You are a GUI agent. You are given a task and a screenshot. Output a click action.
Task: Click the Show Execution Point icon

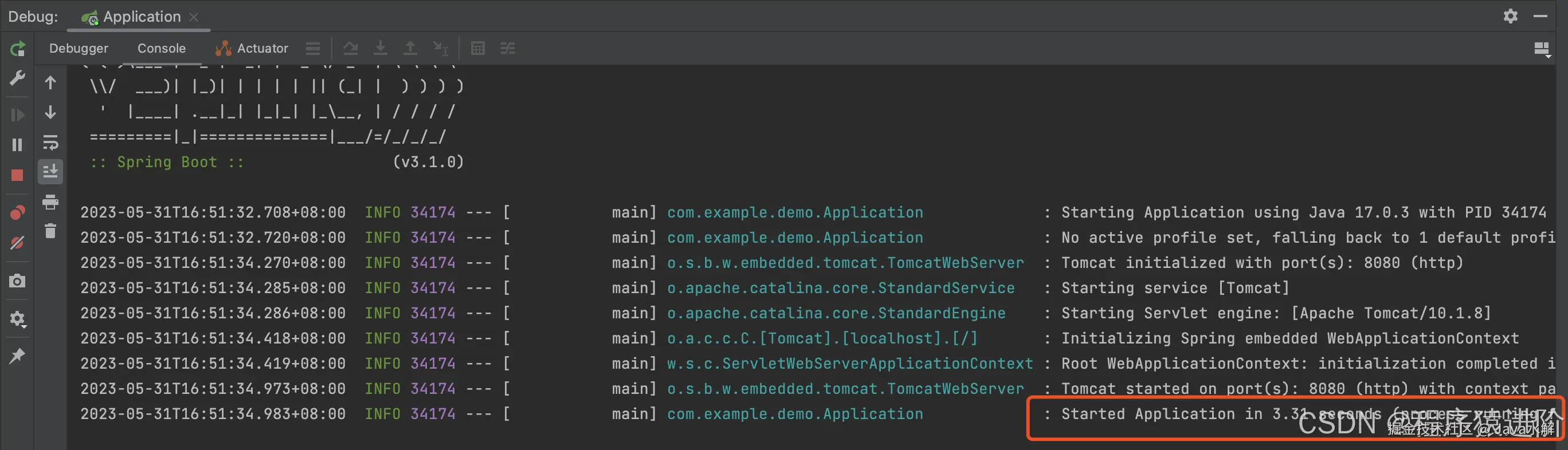tap(313, 48)
